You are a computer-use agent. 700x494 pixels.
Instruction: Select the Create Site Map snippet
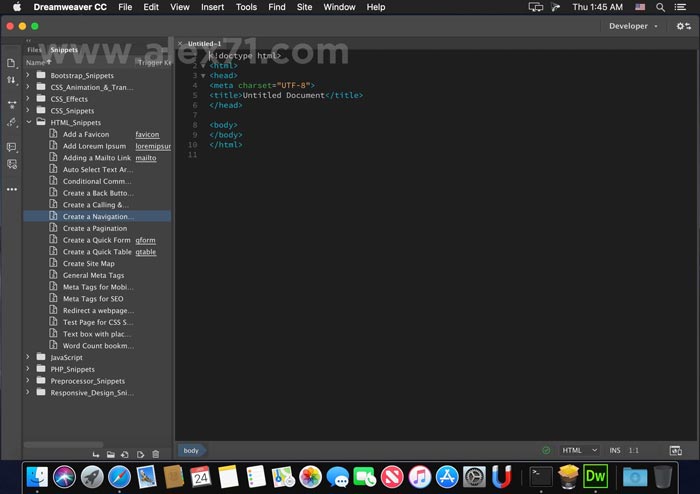[x=97, y=263]
